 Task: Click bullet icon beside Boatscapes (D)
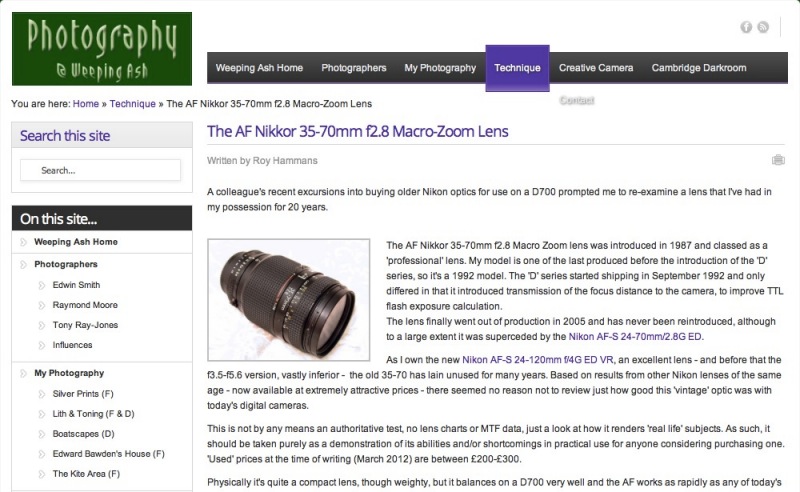click(x=42, y=434)
